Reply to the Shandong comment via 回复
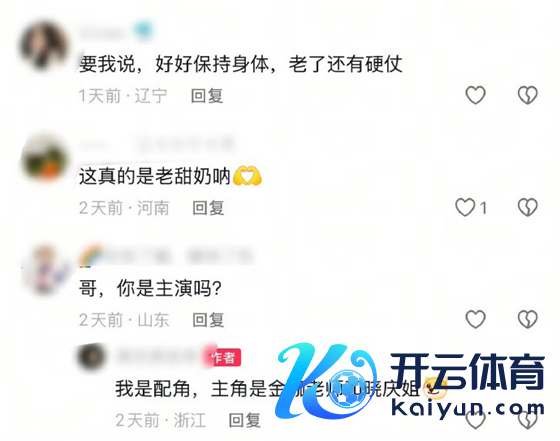The image size is (560, 441). point(208,320)
